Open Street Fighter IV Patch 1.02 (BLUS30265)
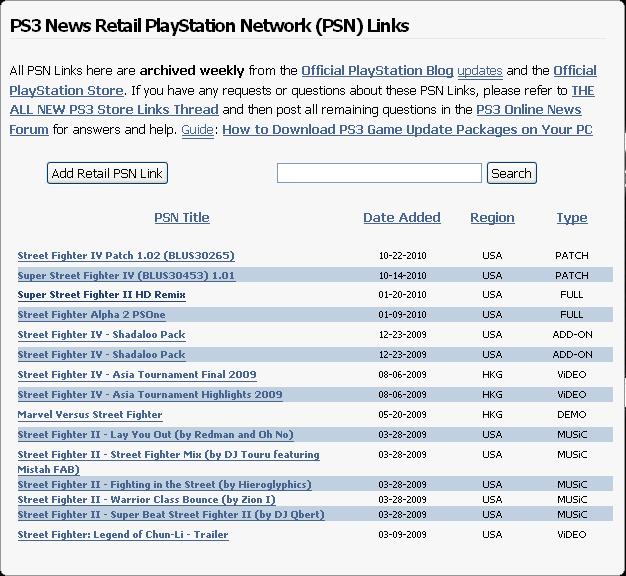The height and width of the screenshot is (576, 626). pos(126,255)
